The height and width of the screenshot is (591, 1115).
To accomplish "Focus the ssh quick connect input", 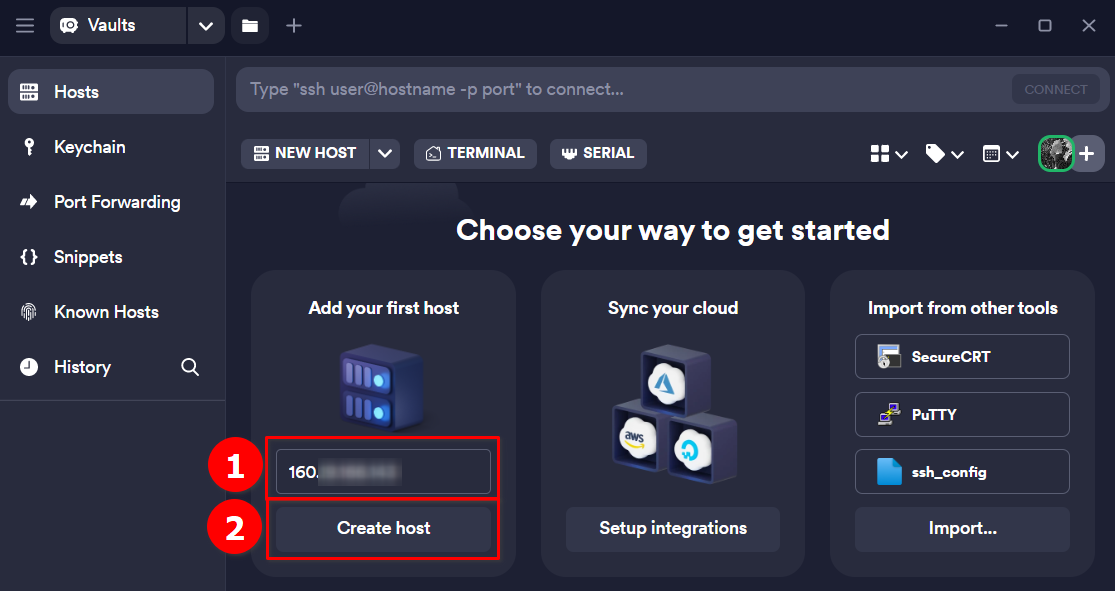I will click(x=623, y=90).
